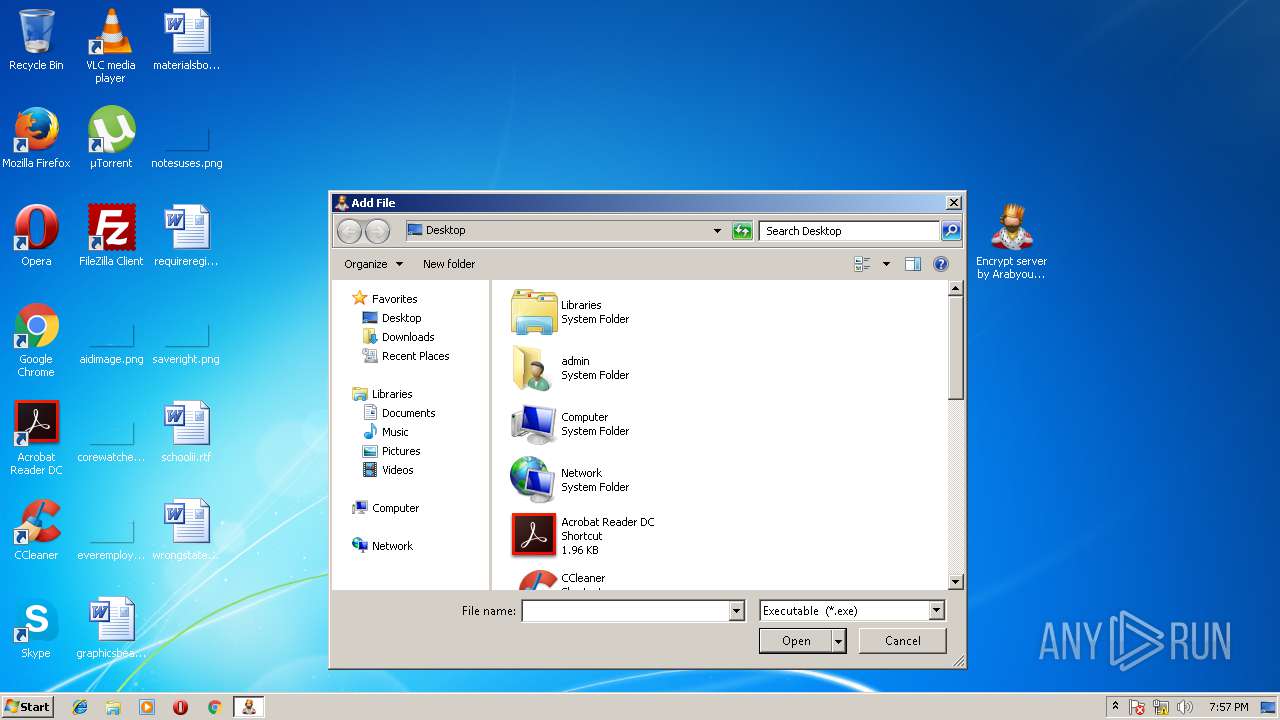
Task: Select schoolii.rtf desktop file
Action: pyautogui.click(x=186, y=432)
